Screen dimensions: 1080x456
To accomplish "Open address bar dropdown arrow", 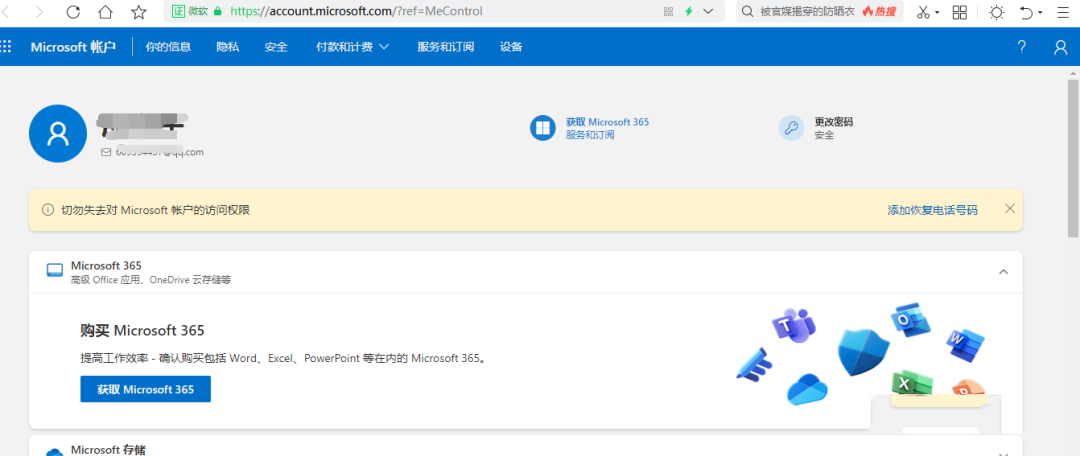I will click(x=708, y=12).
